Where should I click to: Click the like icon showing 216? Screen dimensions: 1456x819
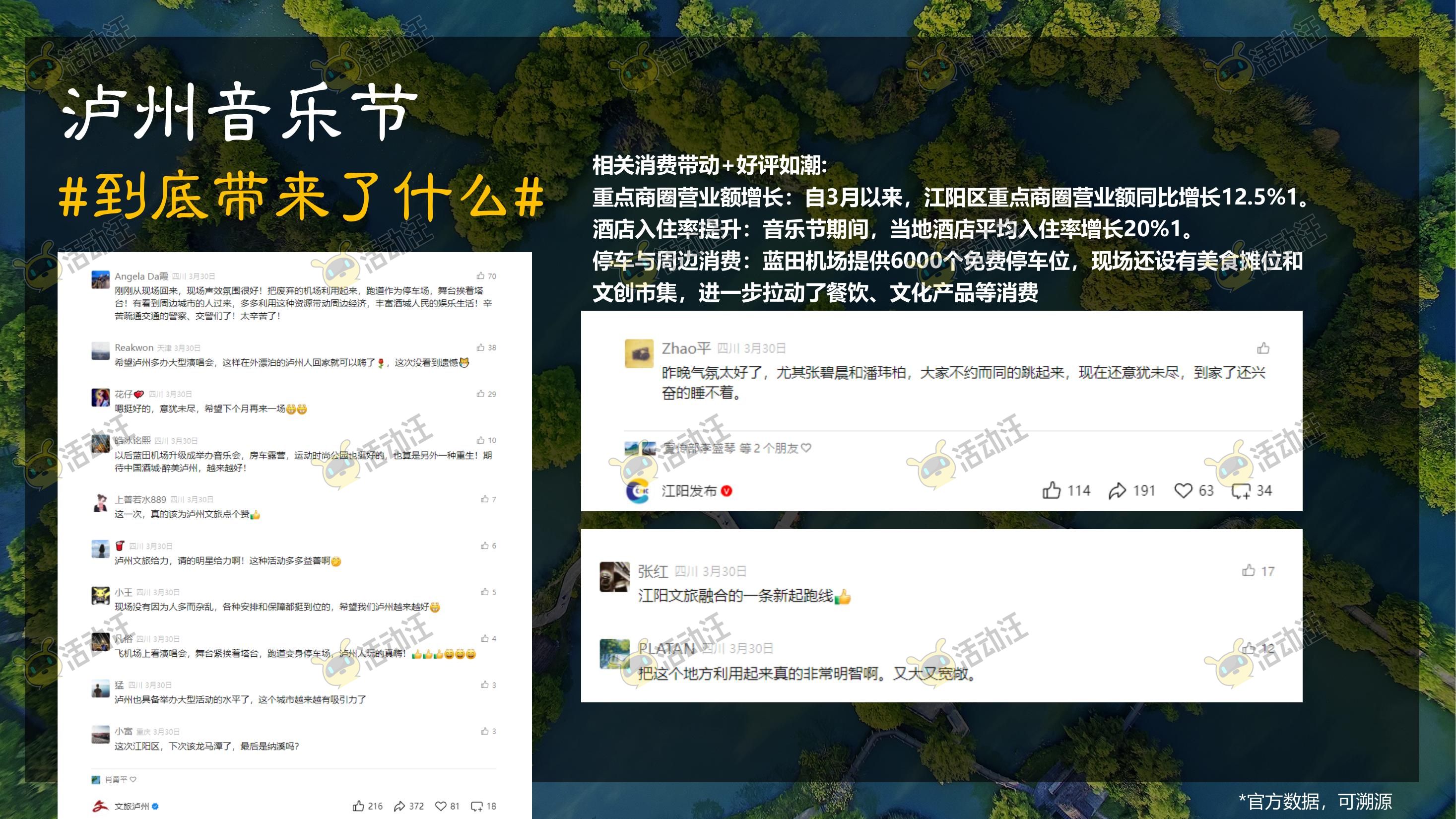[x=358, y=806]
